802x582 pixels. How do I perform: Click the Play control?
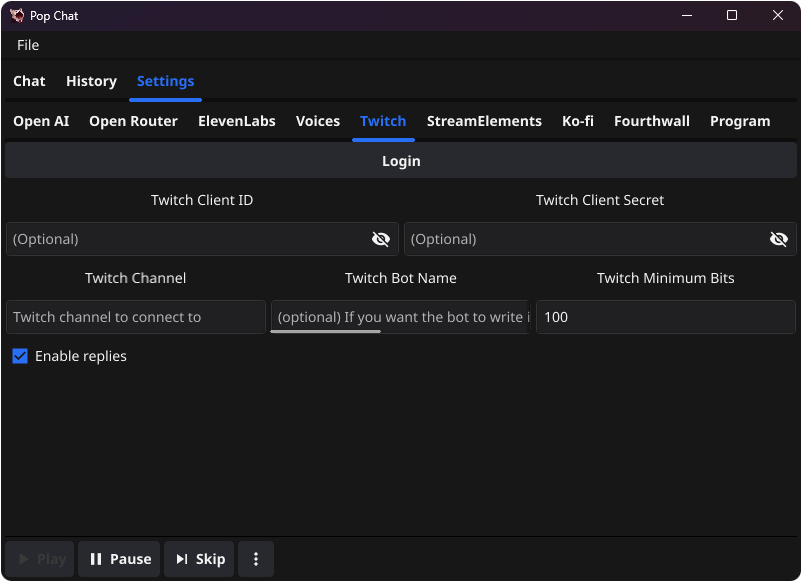click(x=39, y=559)
